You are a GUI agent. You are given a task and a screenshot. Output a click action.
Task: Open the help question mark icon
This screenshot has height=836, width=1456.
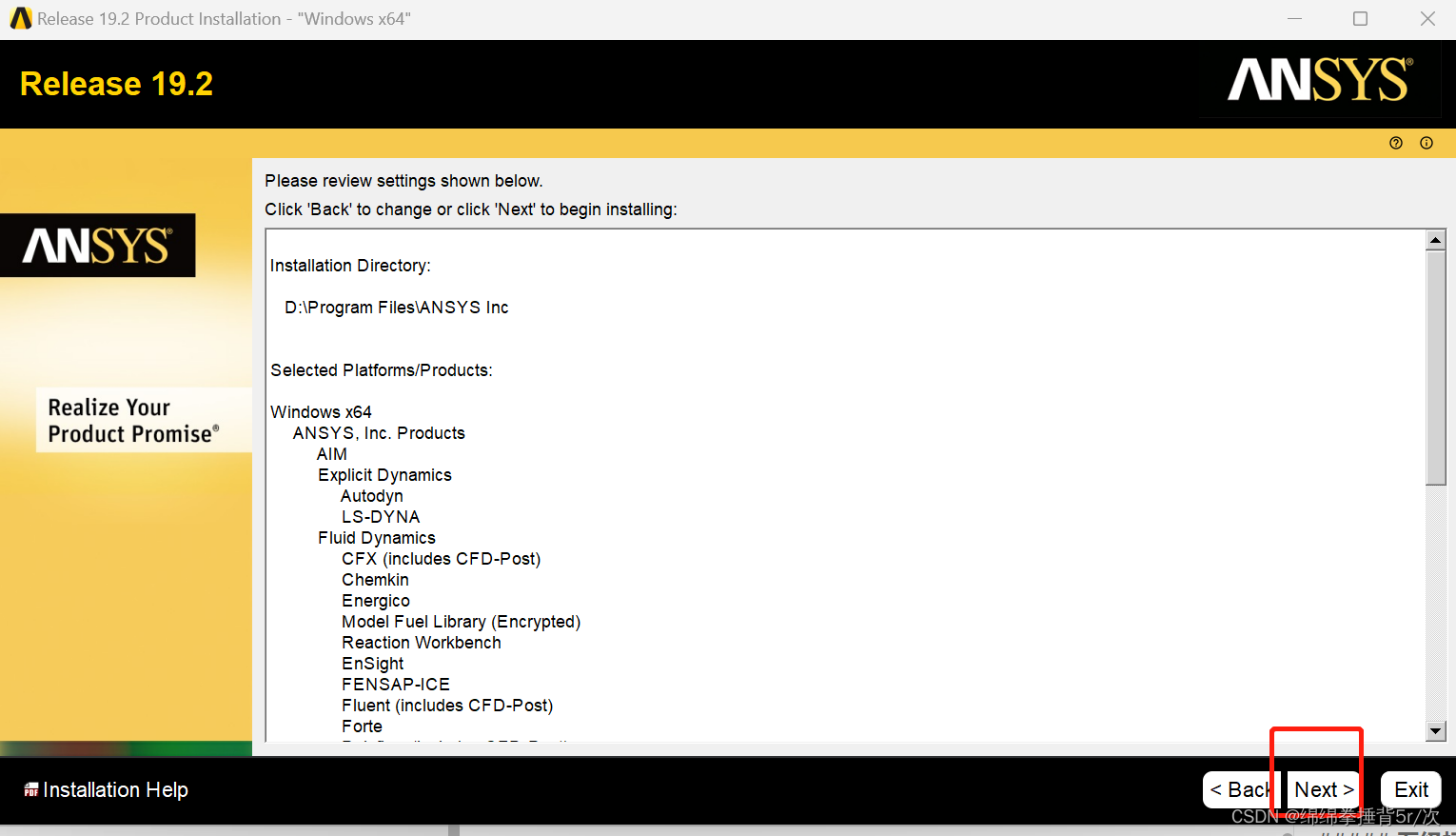[x=1395, y=142]
